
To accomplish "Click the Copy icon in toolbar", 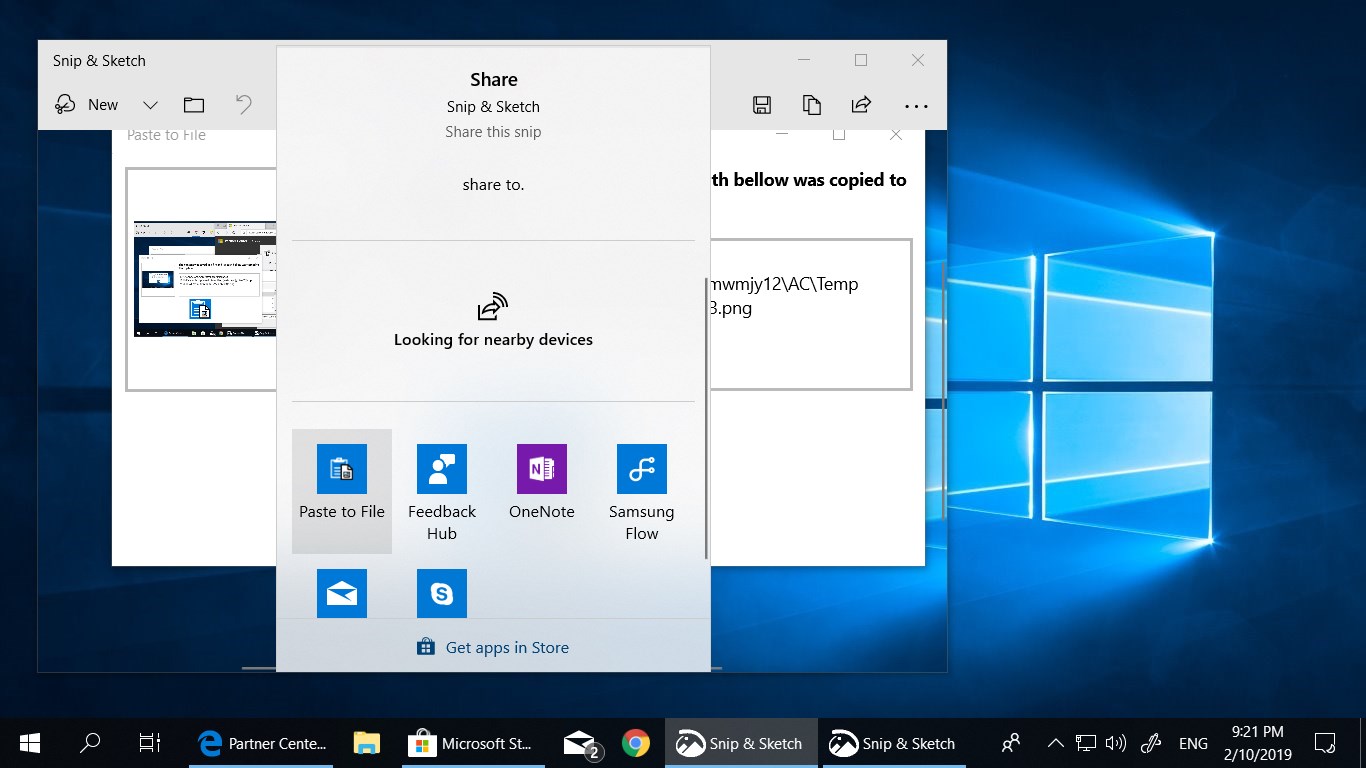I will 812,105.
